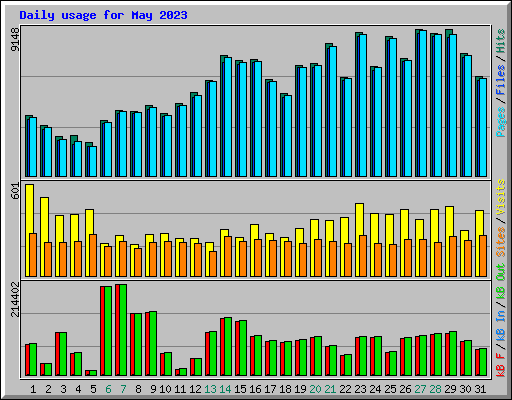
Task: Click the 214402 kB axis label
Action: click(15, 299)
